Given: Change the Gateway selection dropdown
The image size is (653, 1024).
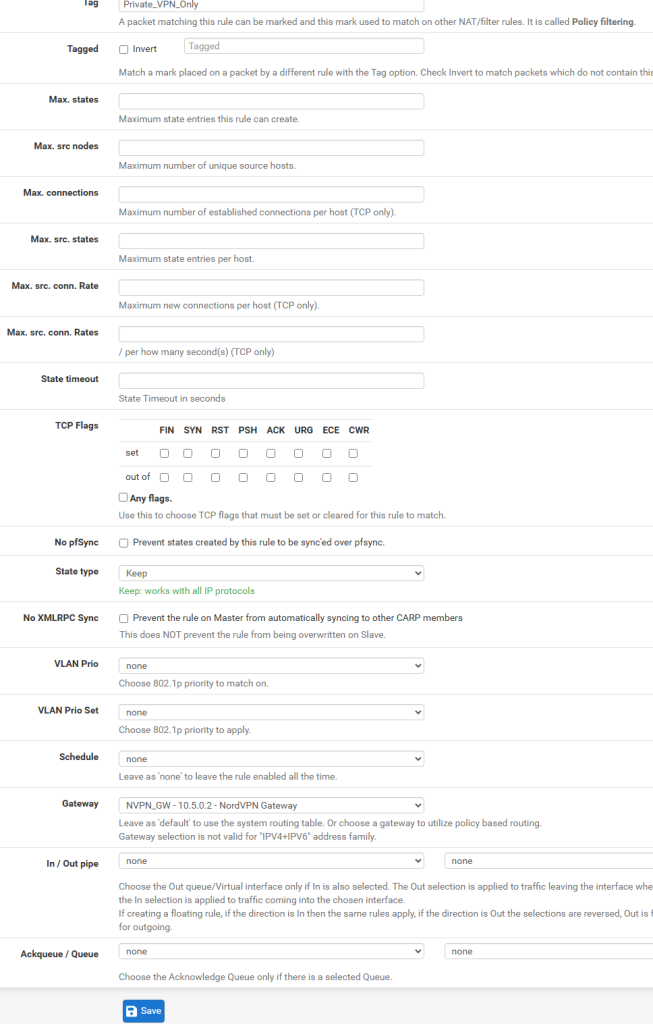Looking at the screenshot, I should click(271, 805).
